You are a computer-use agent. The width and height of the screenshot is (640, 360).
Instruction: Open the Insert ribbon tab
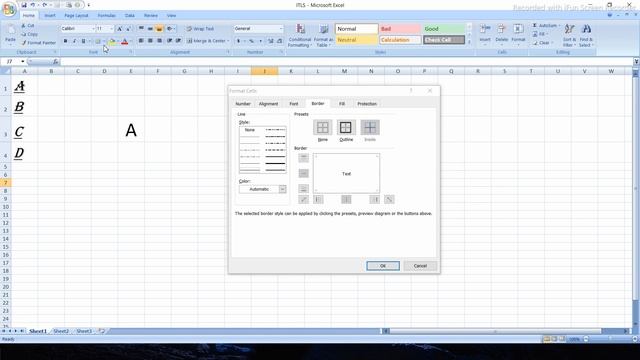coord(50,16)
